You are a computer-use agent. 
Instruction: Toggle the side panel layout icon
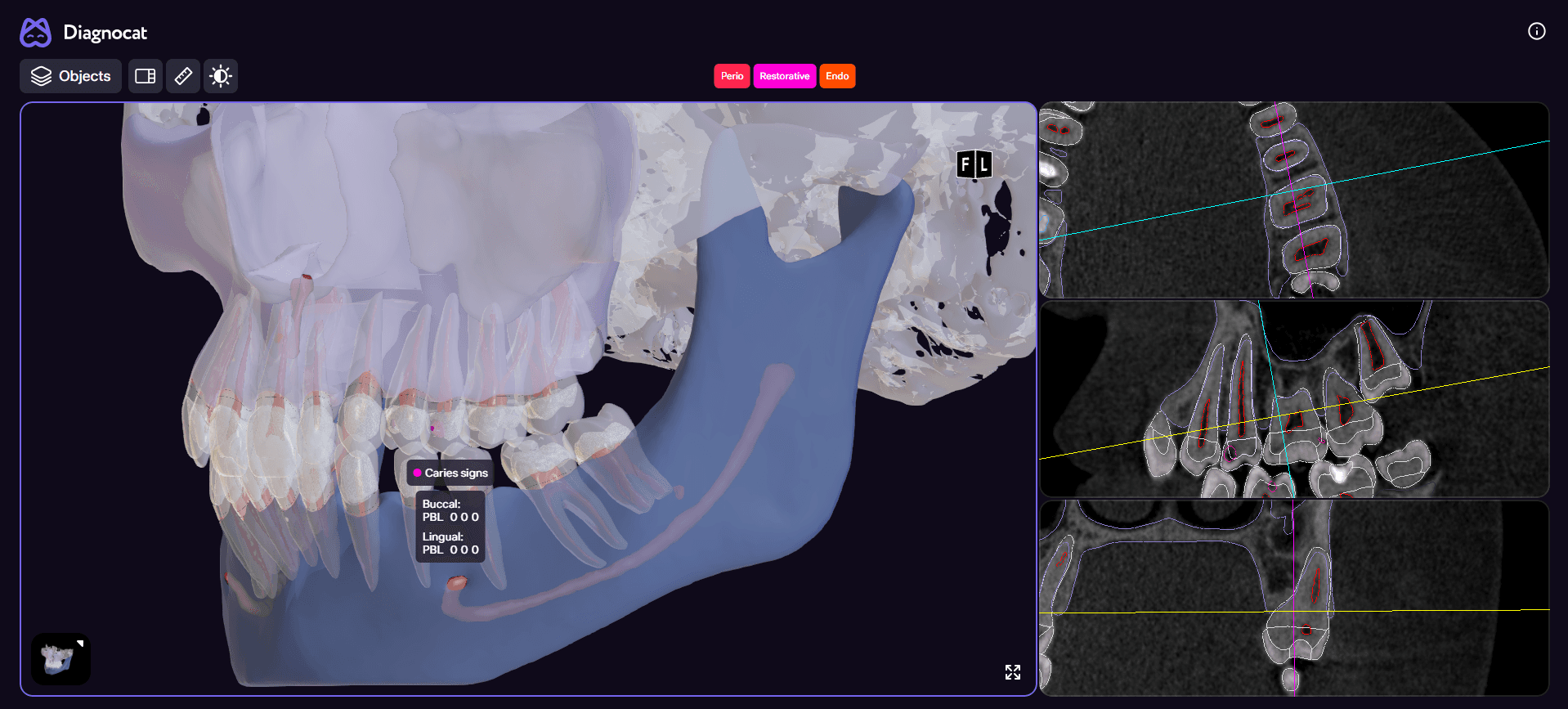tap(146, 76)
